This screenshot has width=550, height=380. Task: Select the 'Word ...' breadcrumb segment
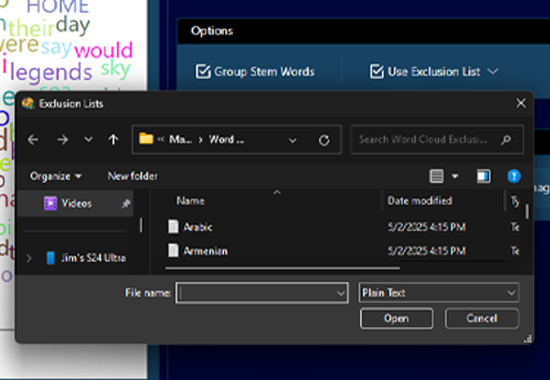[x=226, y=140]
